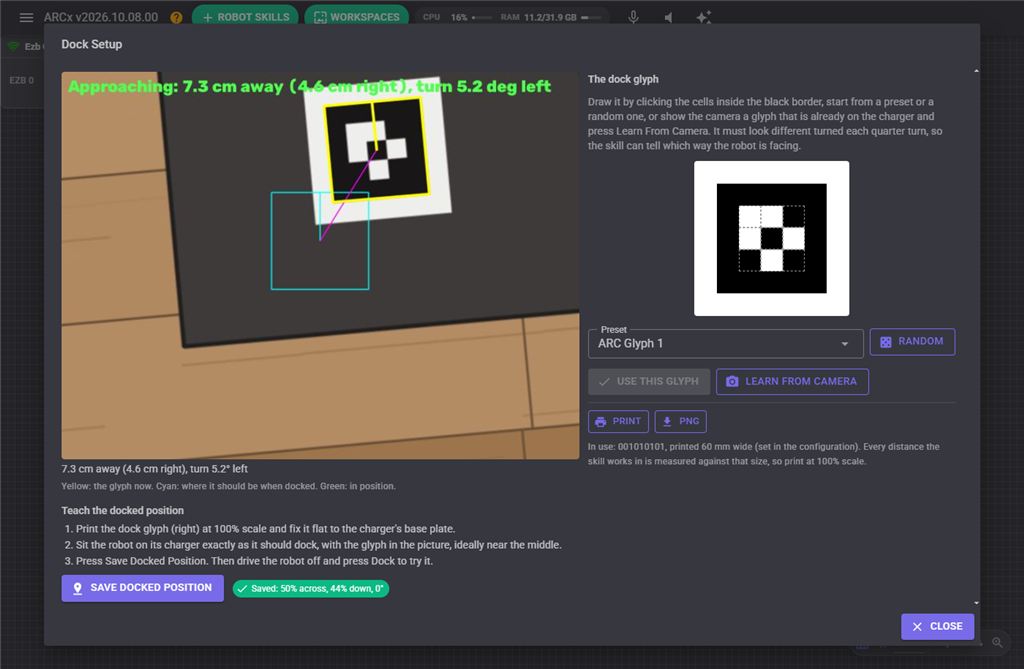Toggle the middle-right cell of the glyph grid
Viewport: 1024px width, 669px height.
793,238
